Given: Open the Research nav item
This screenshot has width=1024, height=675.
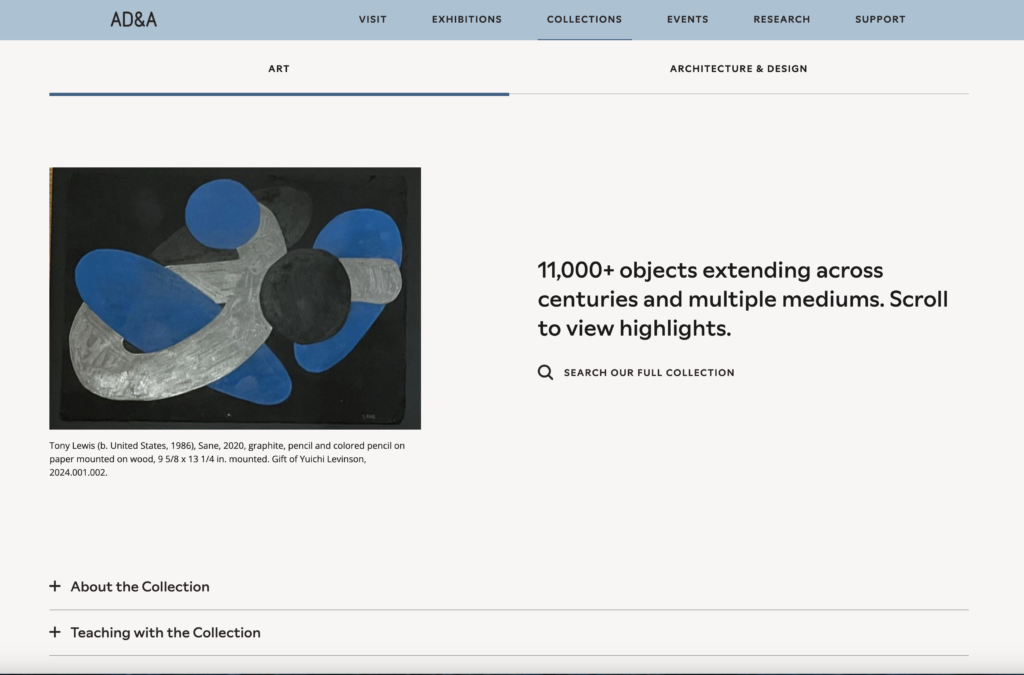Looking at the screenshot, I should point(781,19).
